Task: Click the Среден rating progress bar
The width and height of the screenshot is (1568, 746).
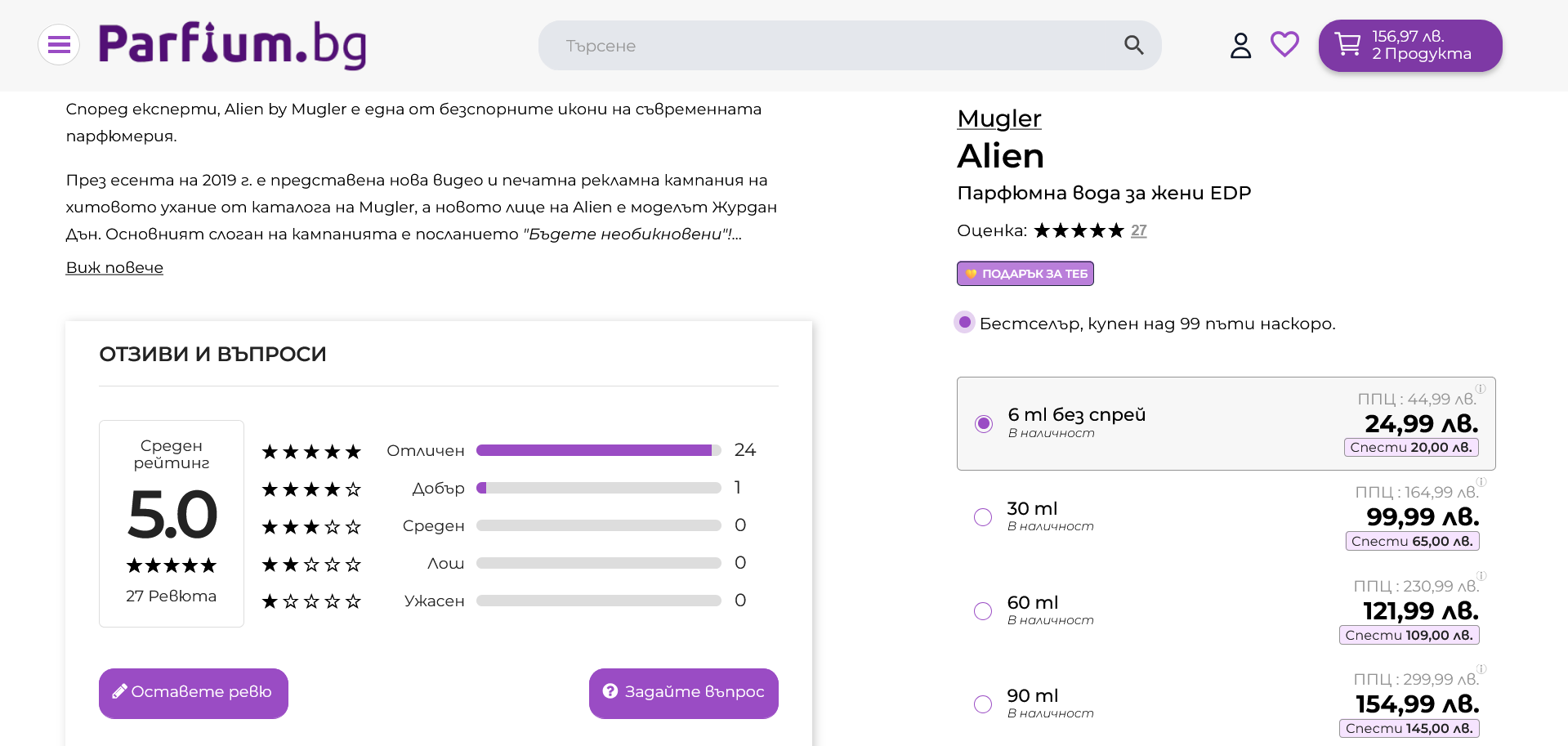Action: pyautogui.click(x=598, y=525)
